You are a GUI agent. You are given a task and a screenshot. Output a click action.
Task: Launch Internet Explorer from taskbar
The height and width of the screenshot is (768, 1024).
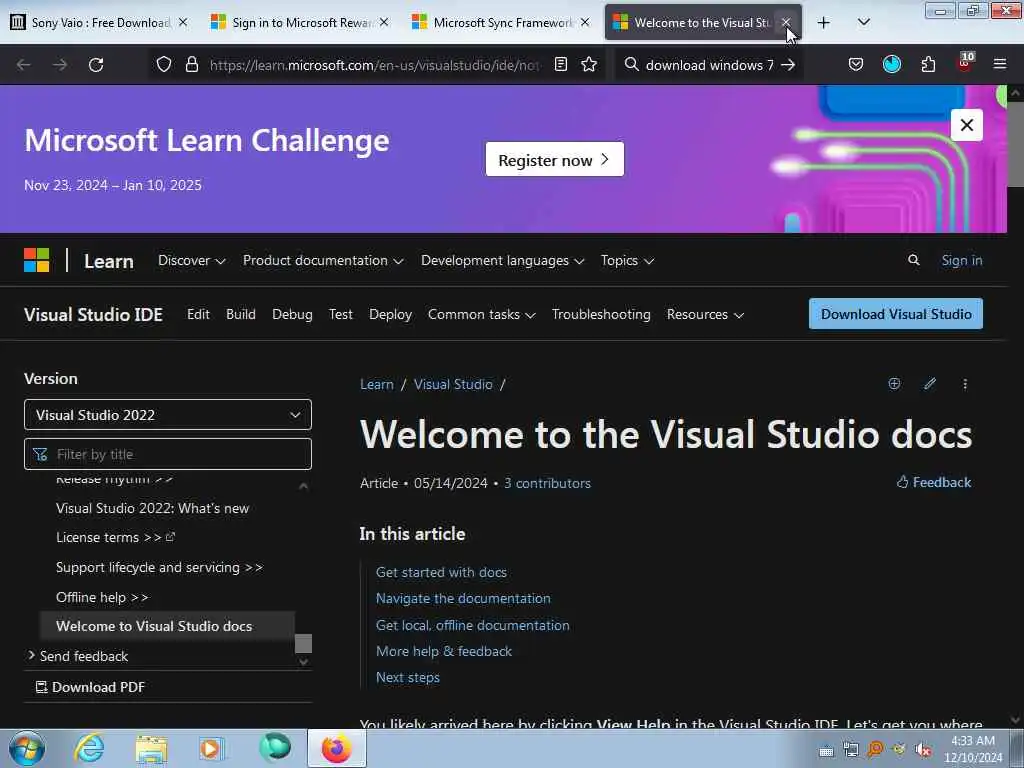[89, 748]
